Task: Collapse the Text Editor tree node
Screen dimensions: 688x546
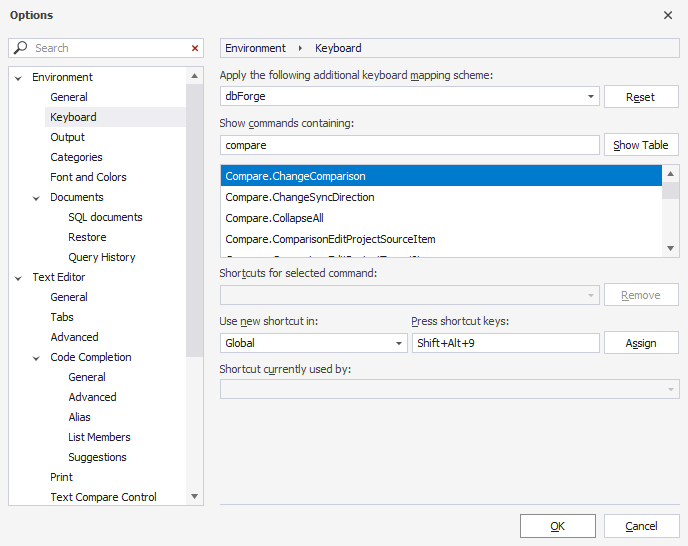Action: pyautogui.click(x=19, y=277)
